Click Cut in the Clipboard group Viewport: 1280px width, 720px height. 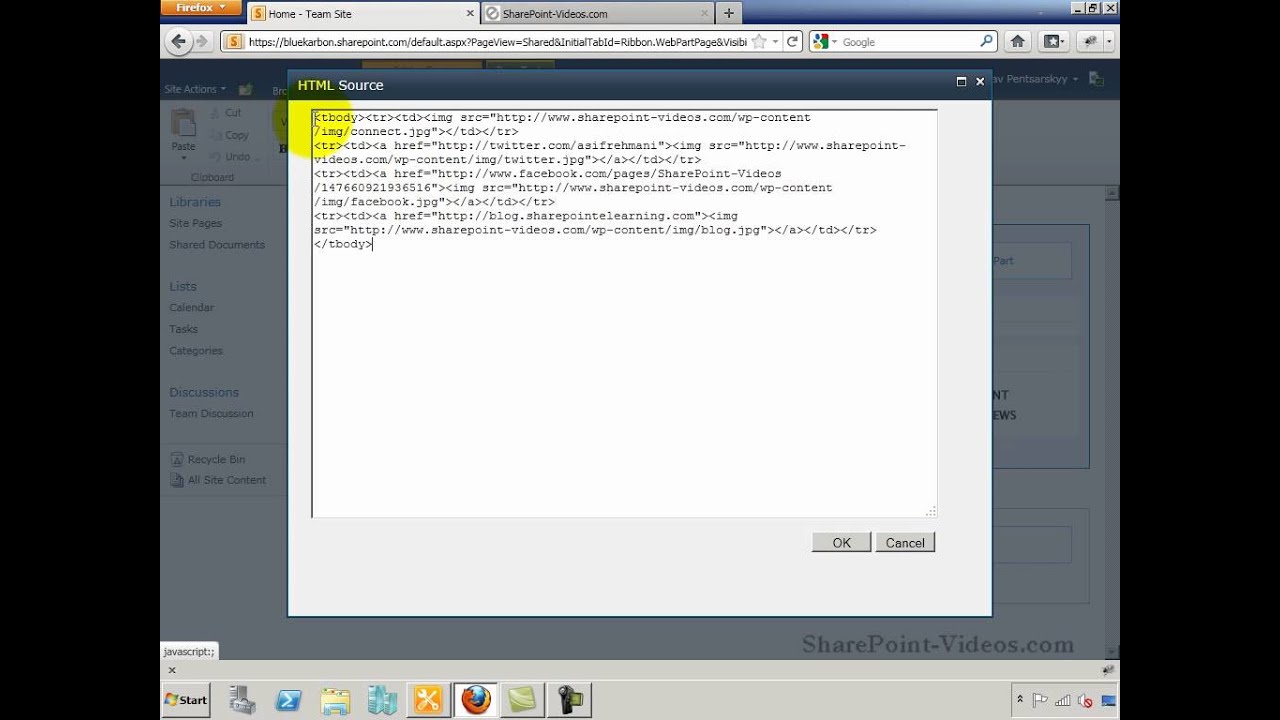[225, 113]
